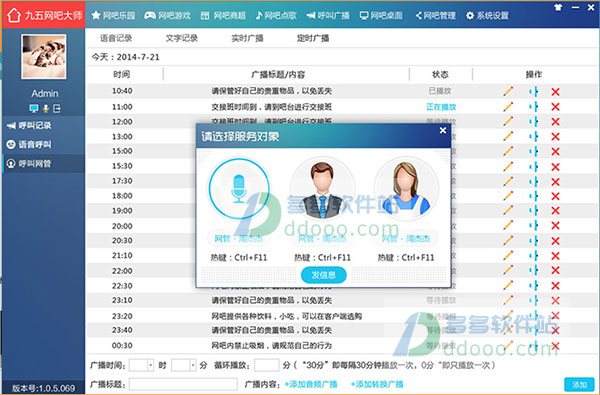Click the 发信息 button

click(324, 275)
